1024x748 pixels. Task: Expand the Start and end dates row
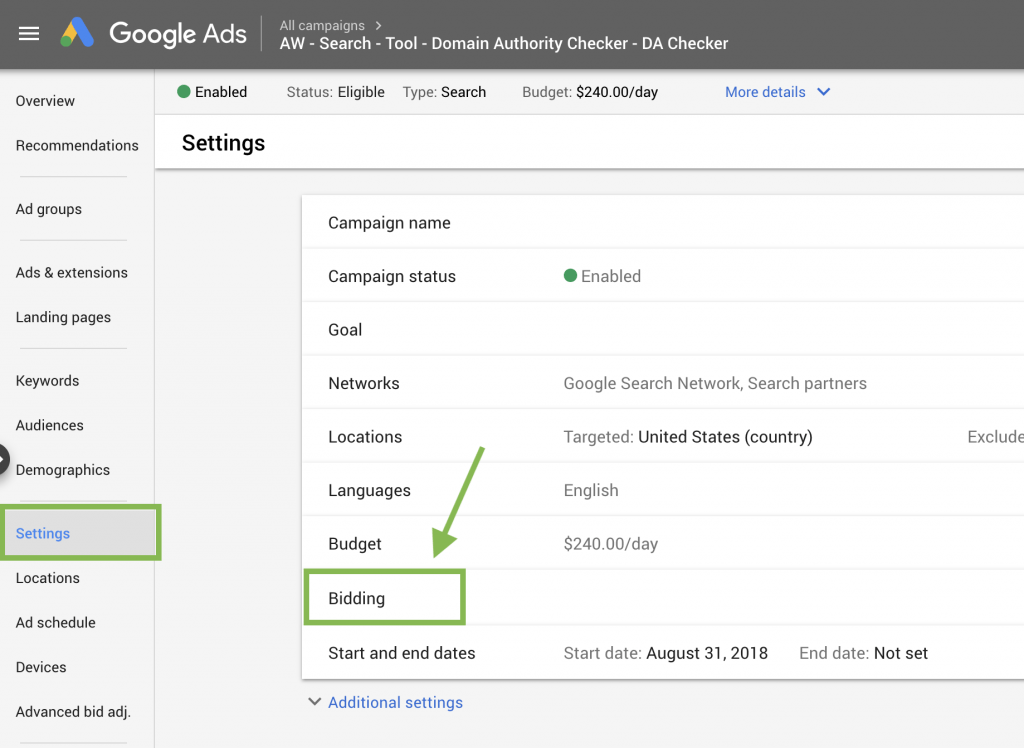coord(663,653)
